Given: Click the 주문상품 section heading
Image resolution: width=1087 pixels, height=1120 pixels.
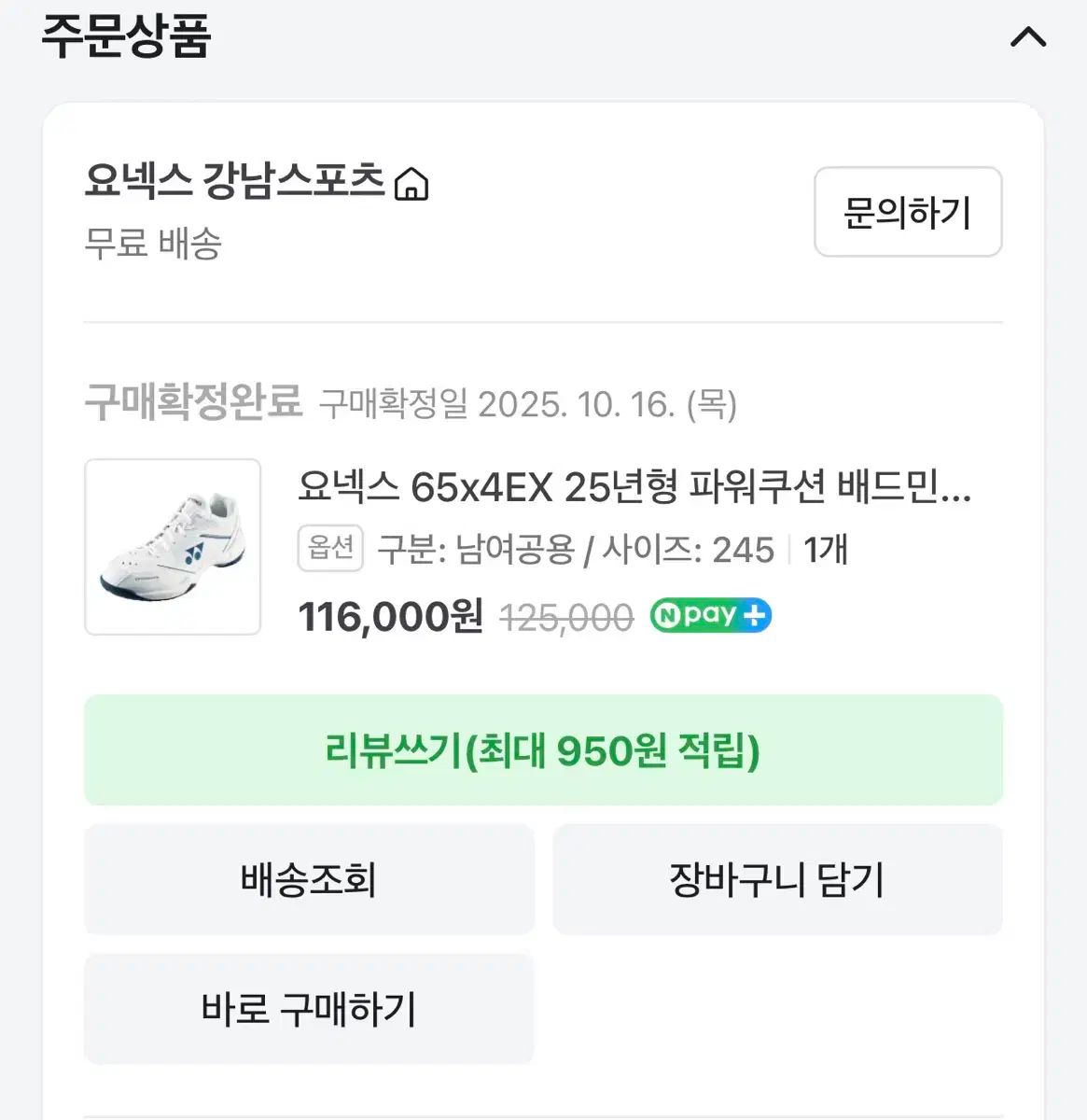Looking at the screenshot, I should point(126,36).
